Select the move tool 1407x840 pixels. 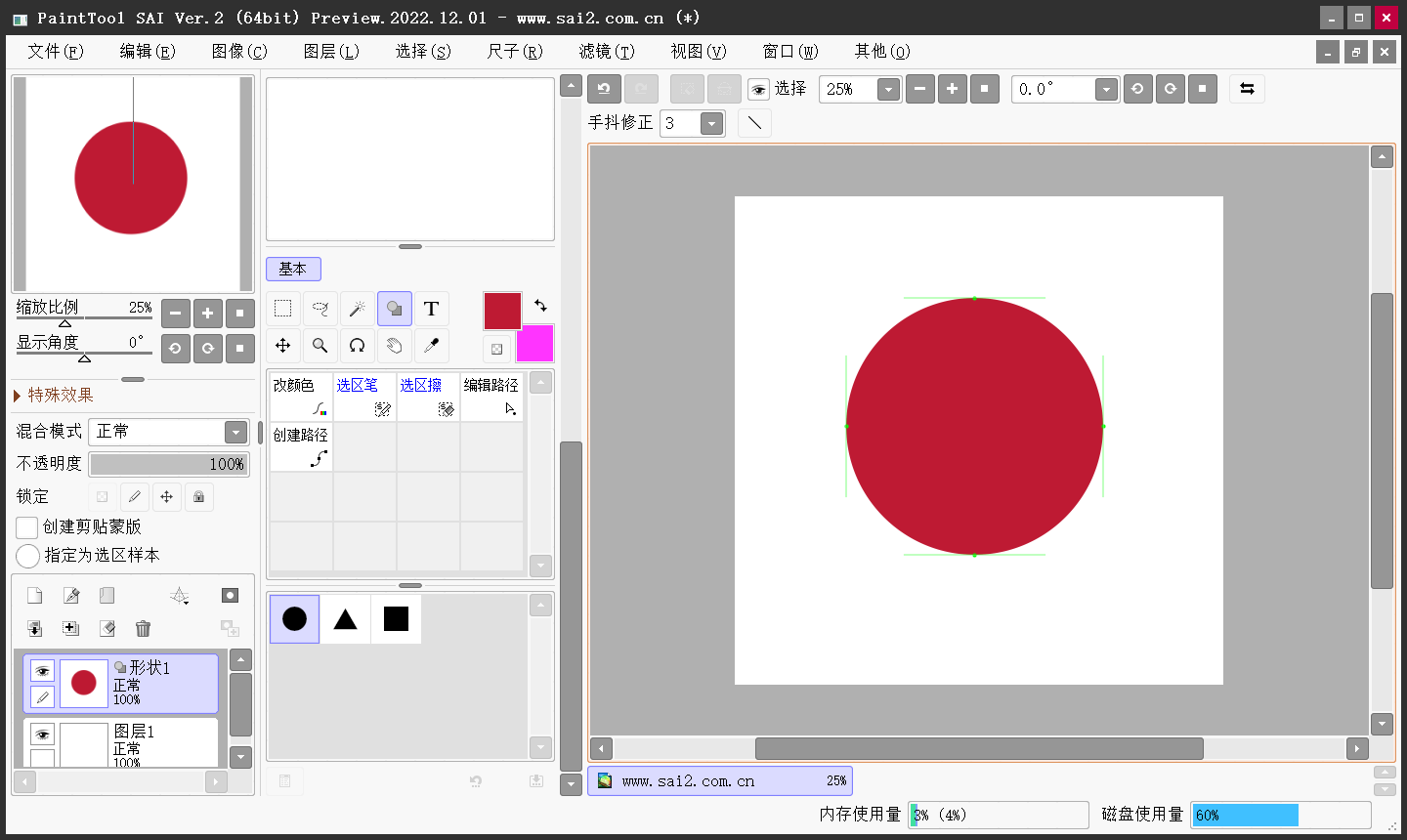pyautogui.click(x=283, y=346)
